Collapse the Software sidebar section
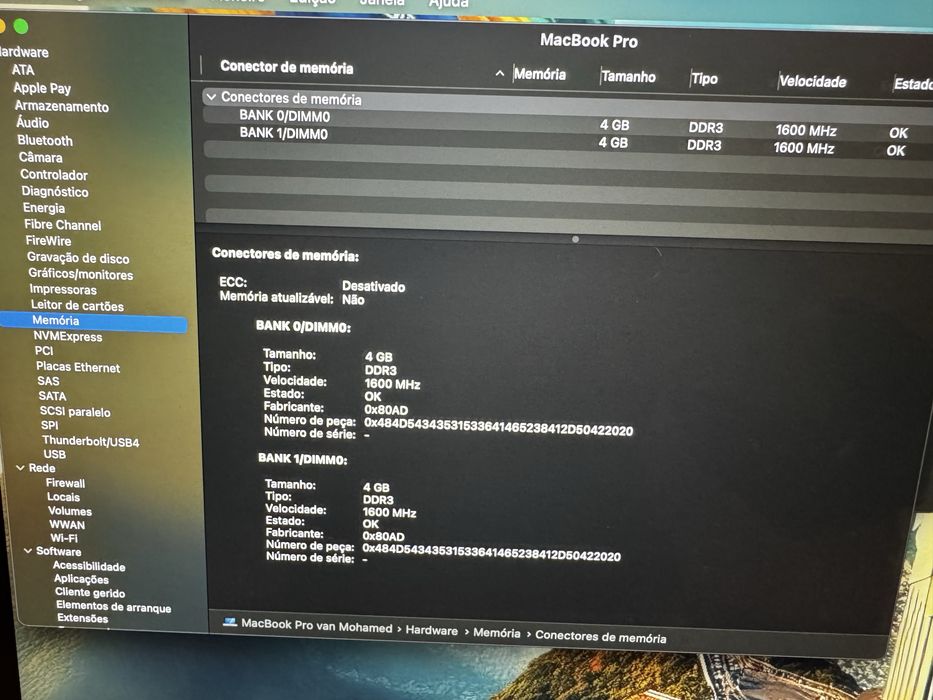The width and height of the screenshot is (933, 700). 28,551
